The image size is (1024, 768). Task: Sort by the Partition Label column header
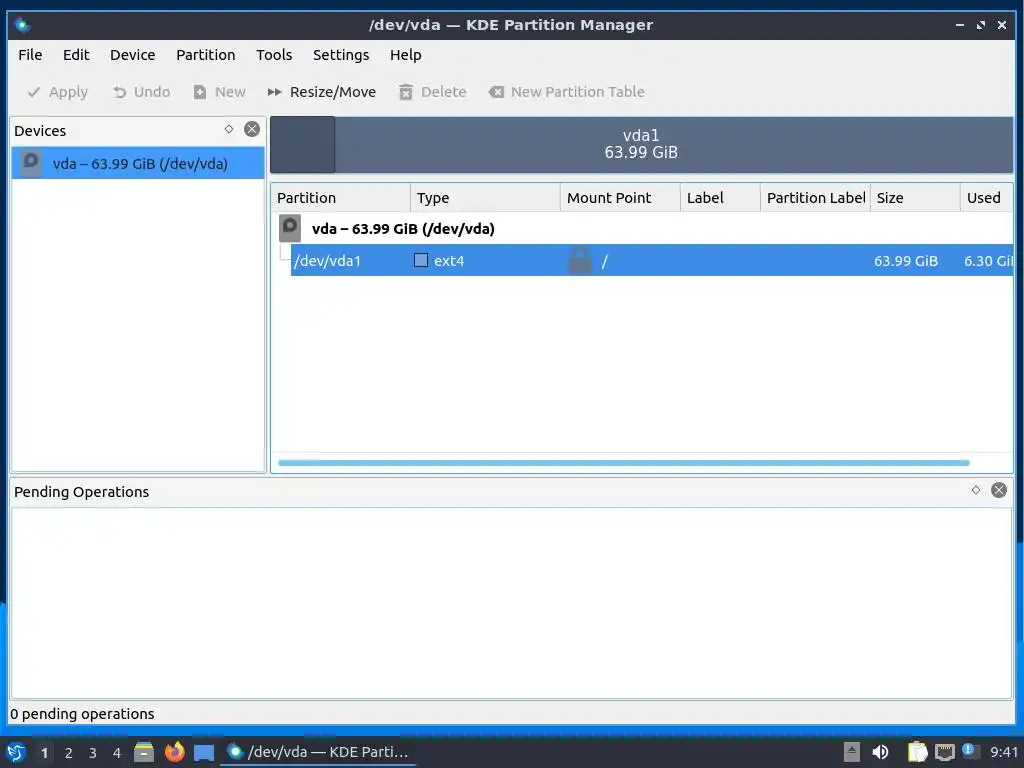click(815, 198)
